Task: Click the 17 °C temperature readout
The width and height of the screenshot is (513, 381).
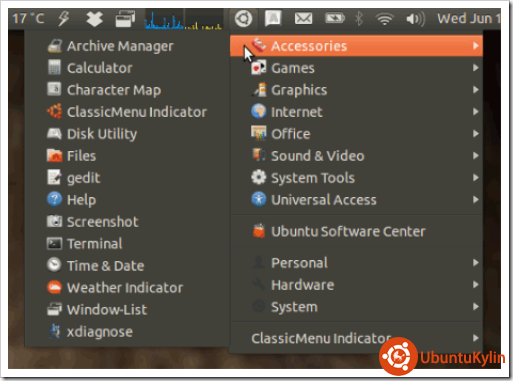Action: point(28,19)
